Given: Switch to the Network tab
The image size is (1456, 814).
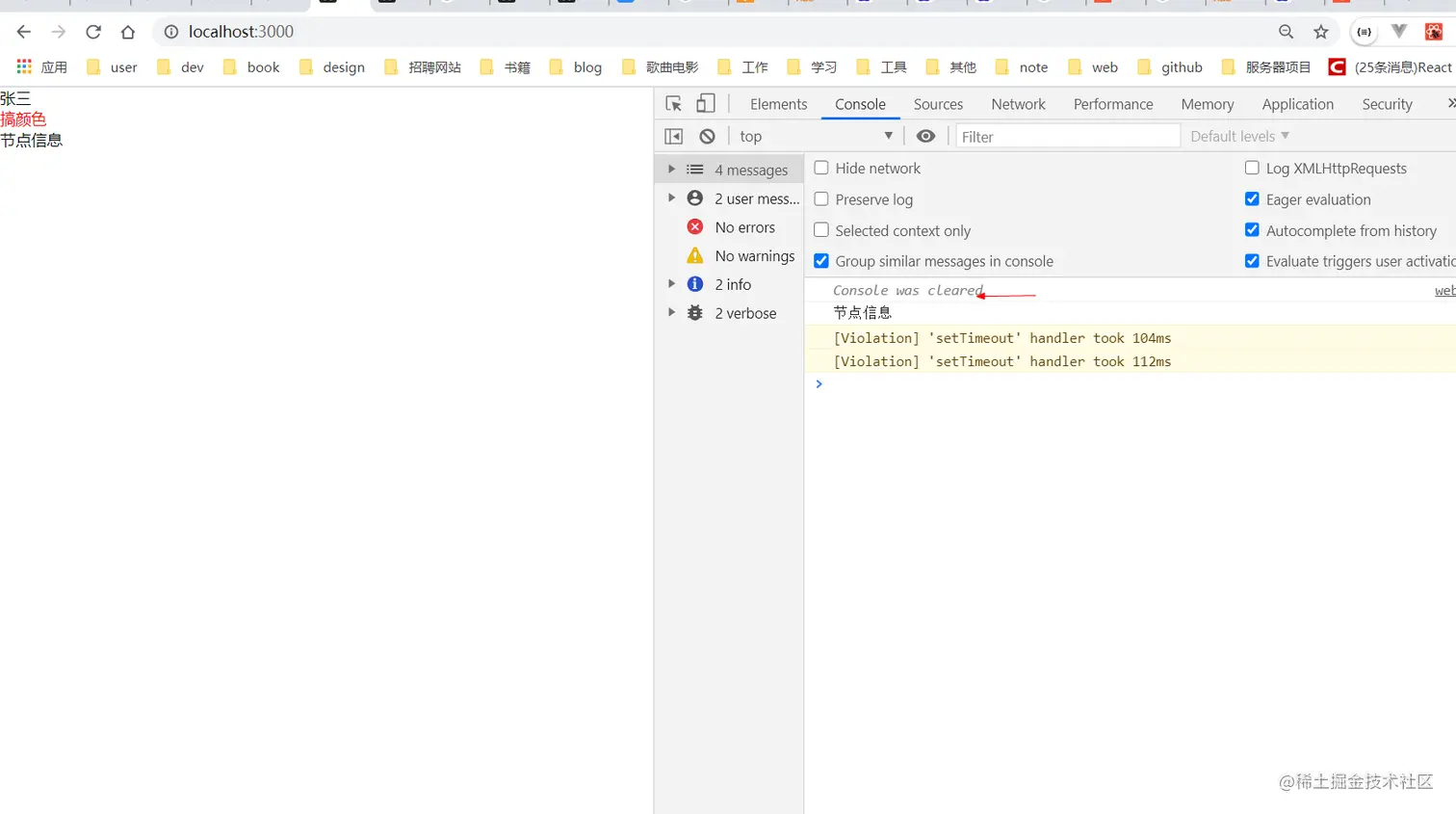Looking at the screenshot, I should [x=1018, y=104].
